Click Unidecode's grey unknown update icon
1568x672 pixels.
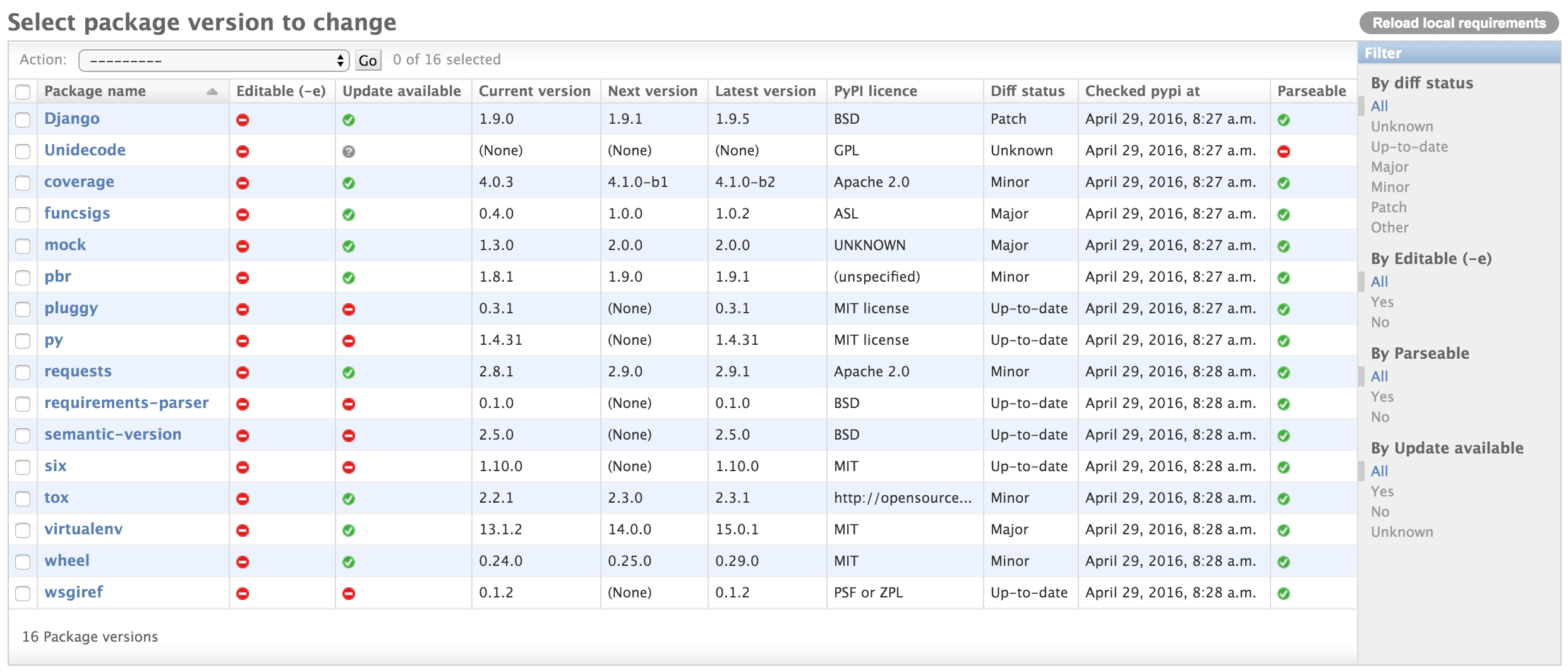coord(349,152)
